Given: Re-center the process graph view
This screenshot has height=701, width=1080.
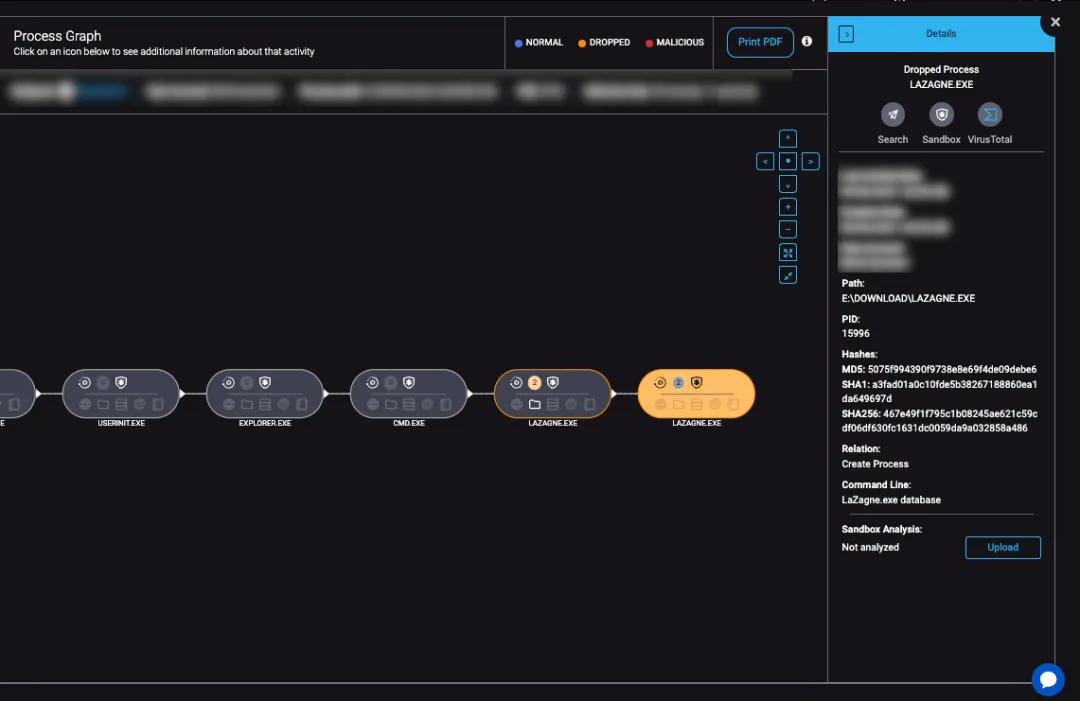Looking at the screenshot, I should pos(788,161).
